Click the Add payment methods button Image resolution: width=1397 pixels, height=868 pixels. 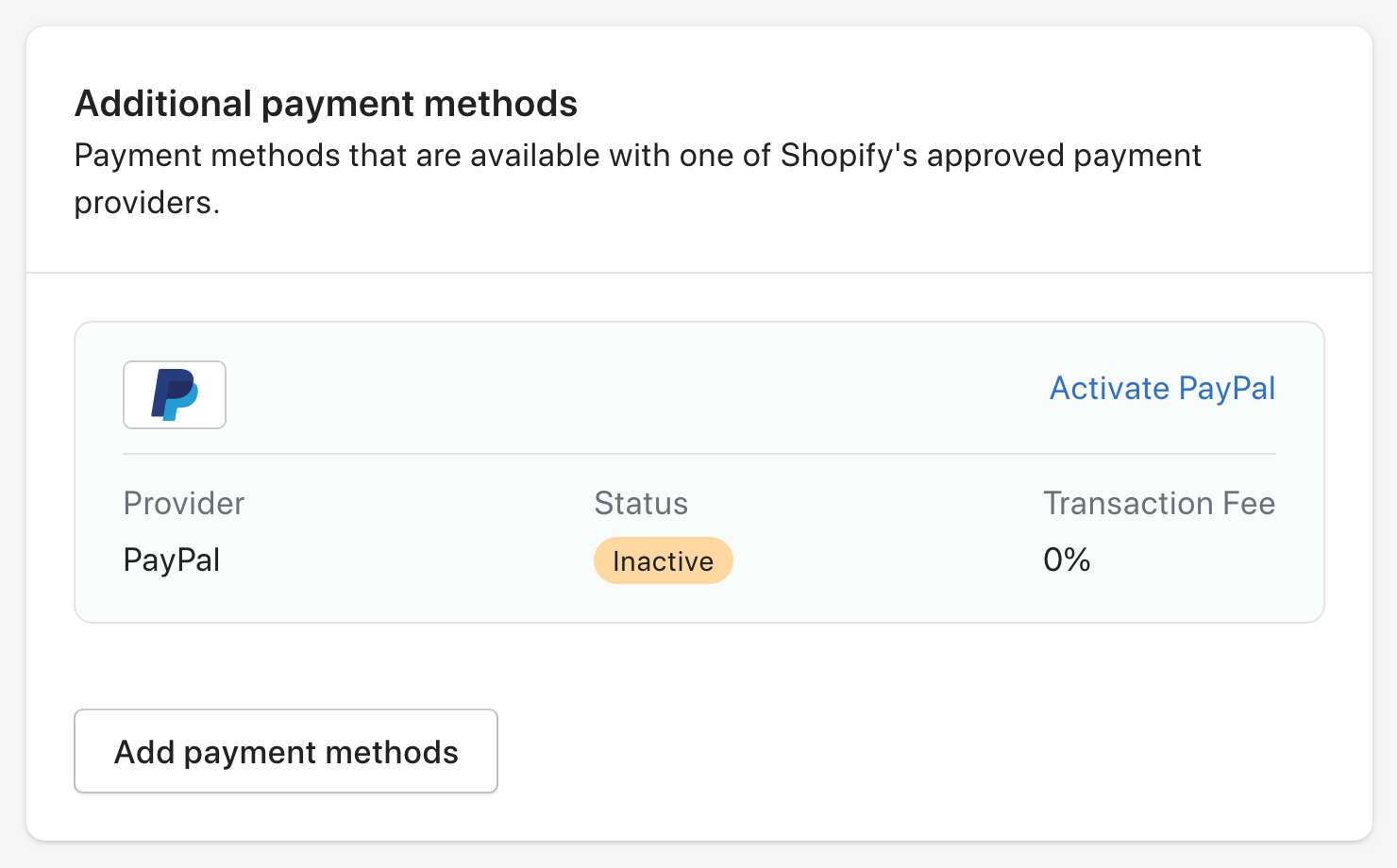click(x=285, y=751)
